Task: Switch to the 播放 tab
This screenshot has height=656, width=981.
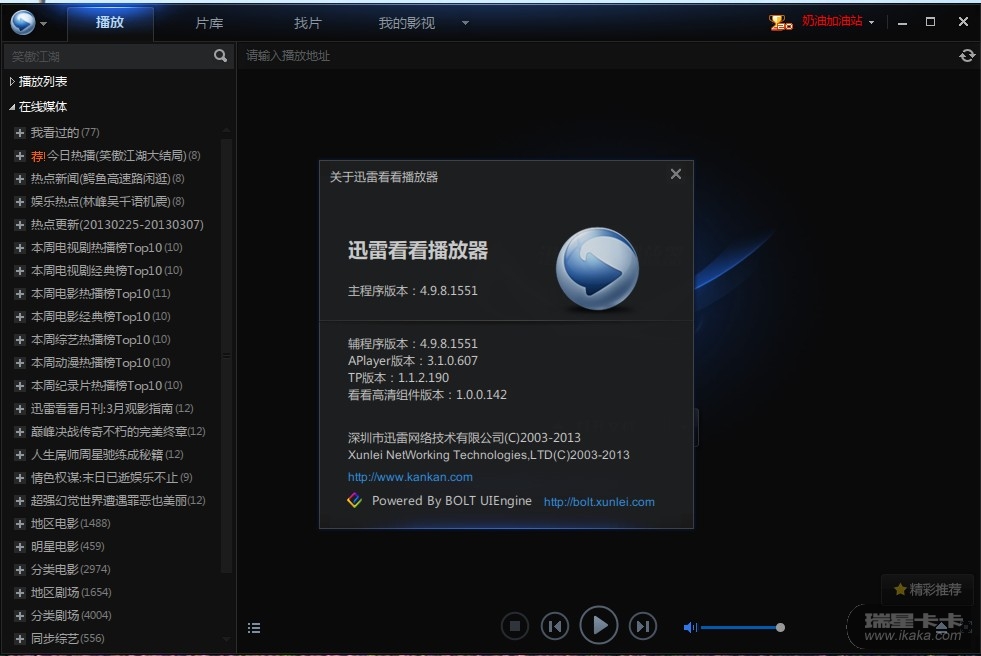Action: click(109, 23)
